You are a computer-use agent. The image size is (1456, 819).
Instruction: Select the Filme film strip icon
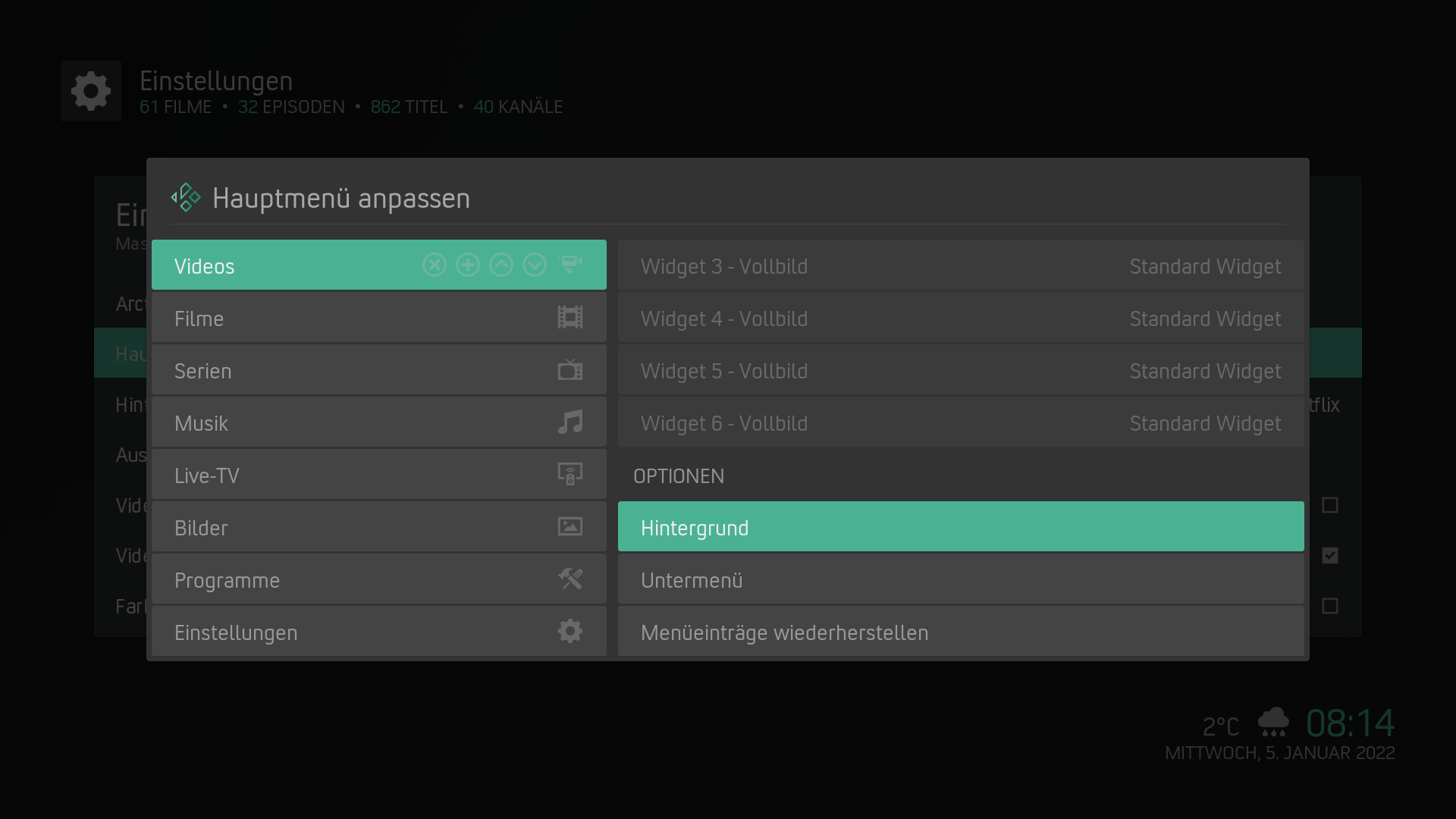pos(570,317)
